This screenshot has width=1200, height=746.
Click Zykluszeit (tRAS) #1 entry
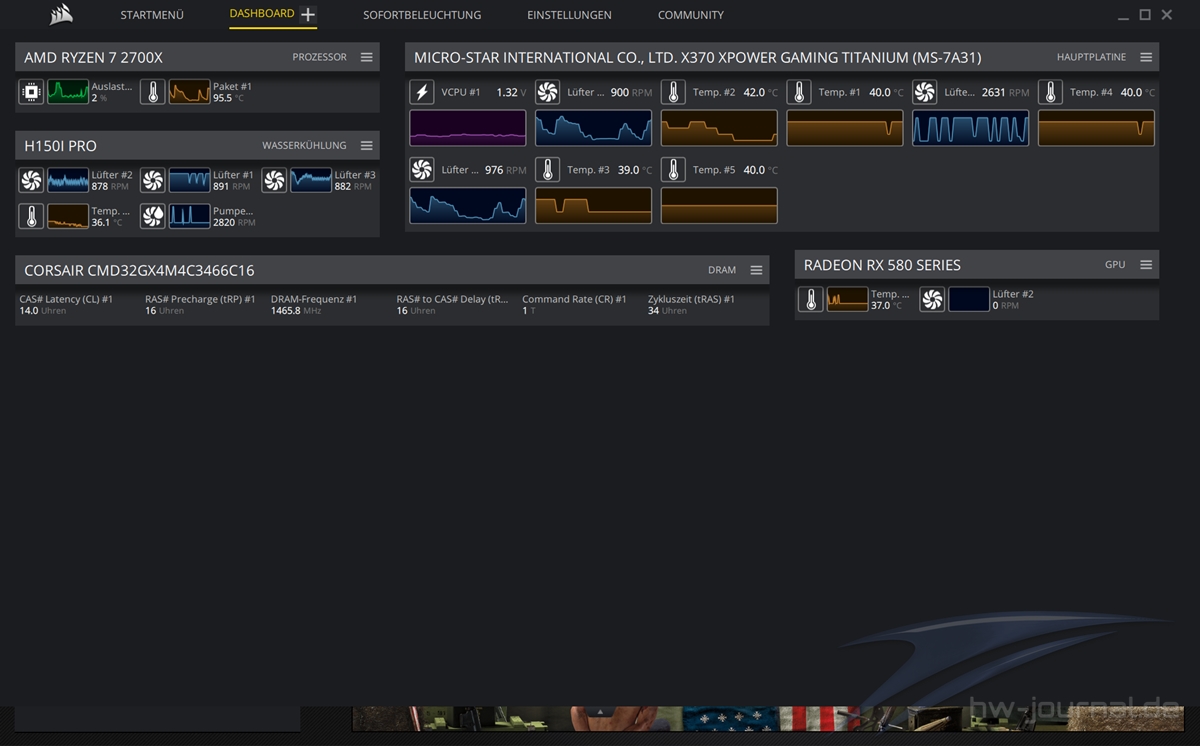tap(691, 305)
